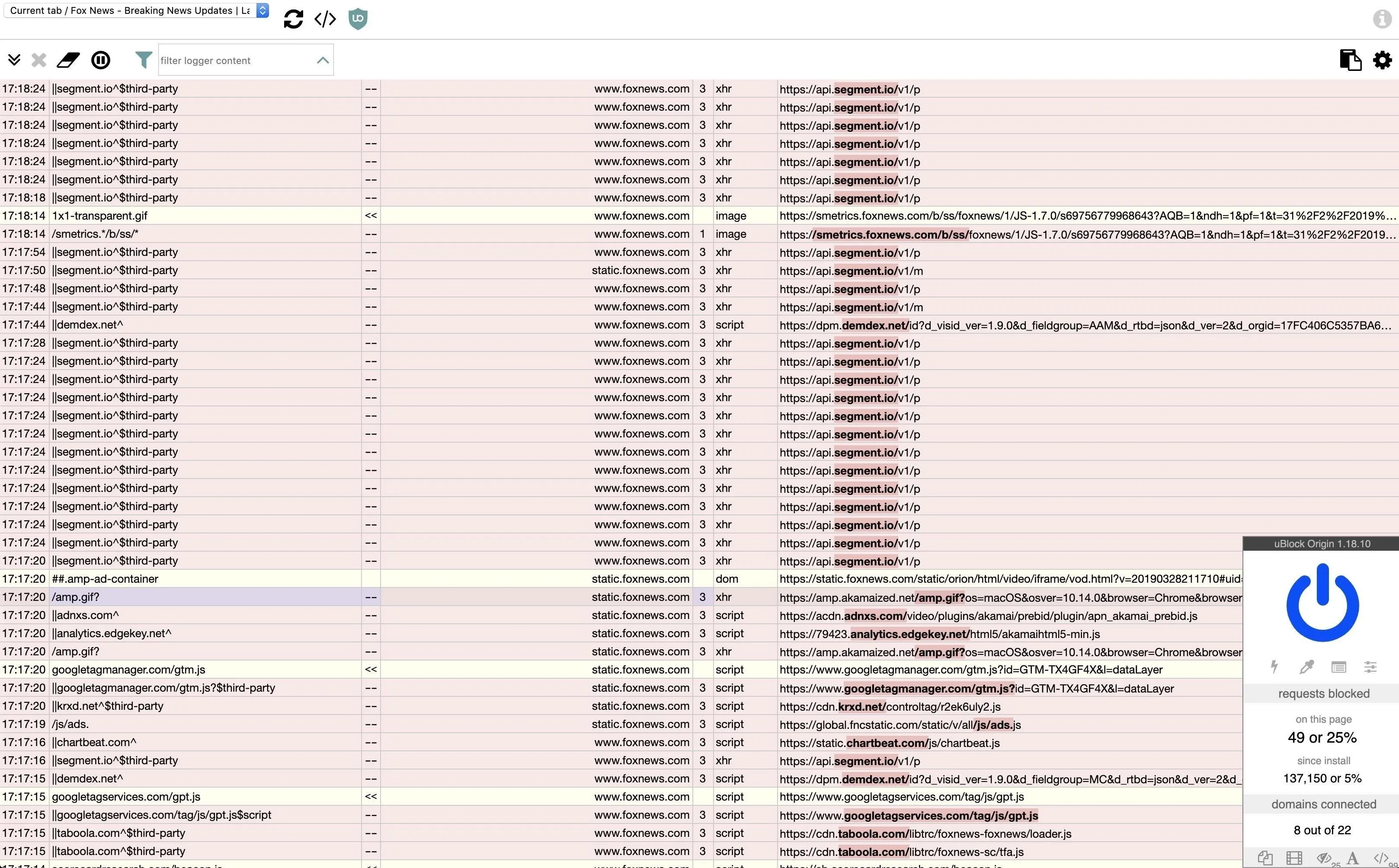Click the global.fncstatic.com js/ads.js URL
The width and height of the screenshot is (1399, 868).
[900, 724]
